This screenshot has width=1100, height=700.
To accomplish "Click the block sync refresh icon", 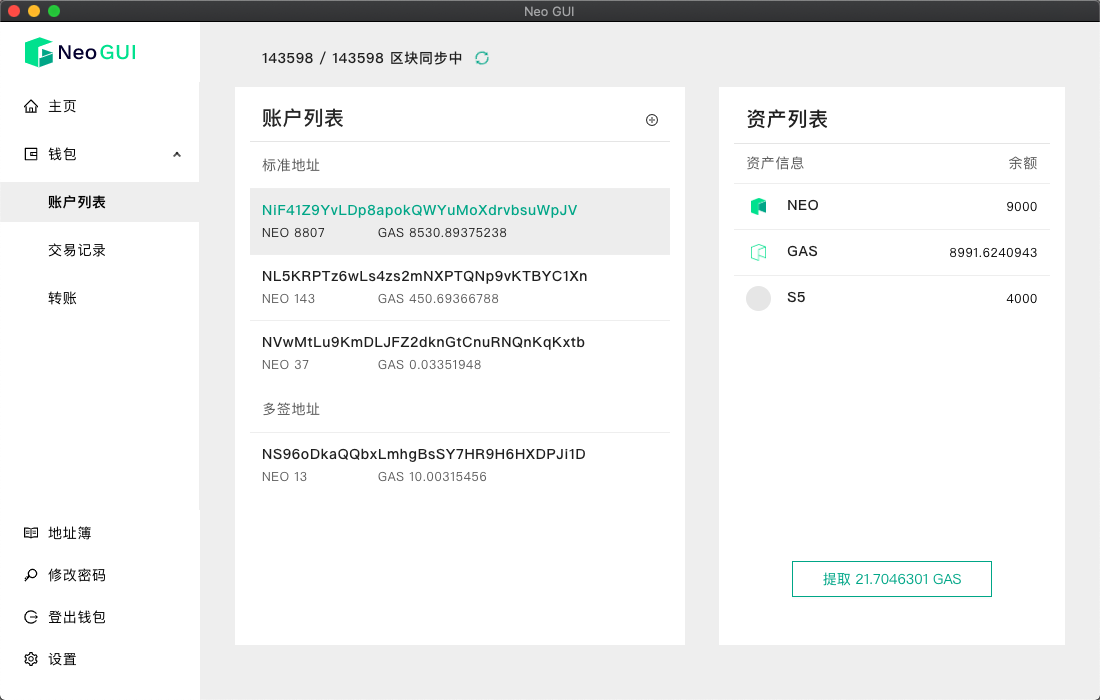I will (x=482, y=58).
